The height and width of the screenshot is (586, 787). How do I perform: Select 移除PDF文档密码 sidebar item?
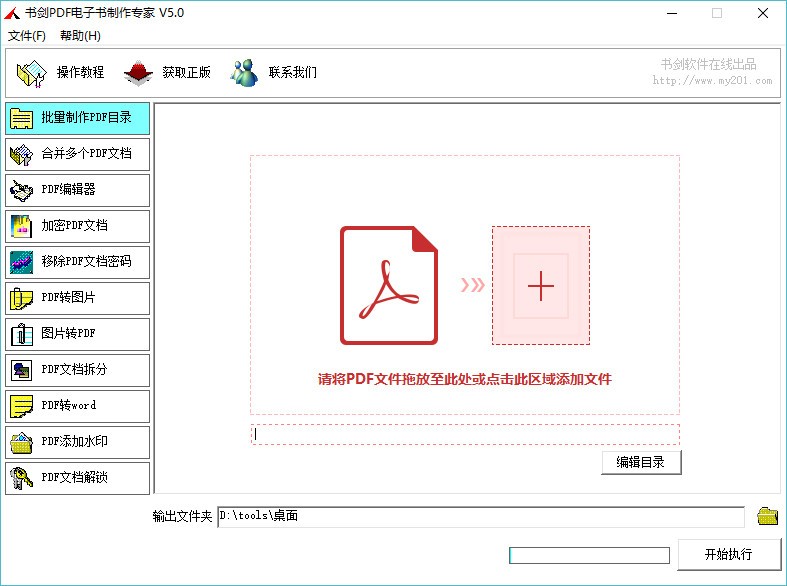[77, 262]
